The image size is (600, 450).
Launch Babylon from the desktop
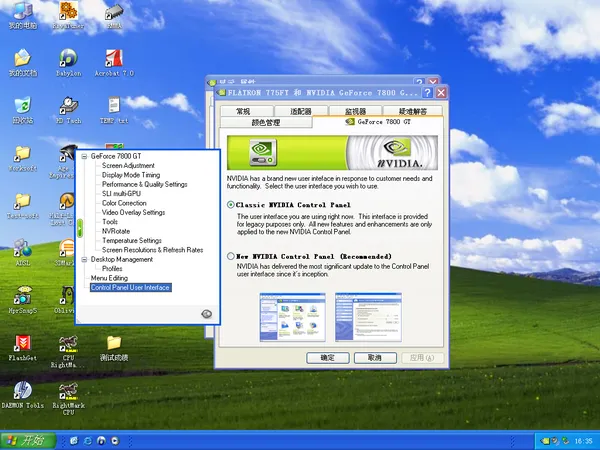(x=68, y=63)
